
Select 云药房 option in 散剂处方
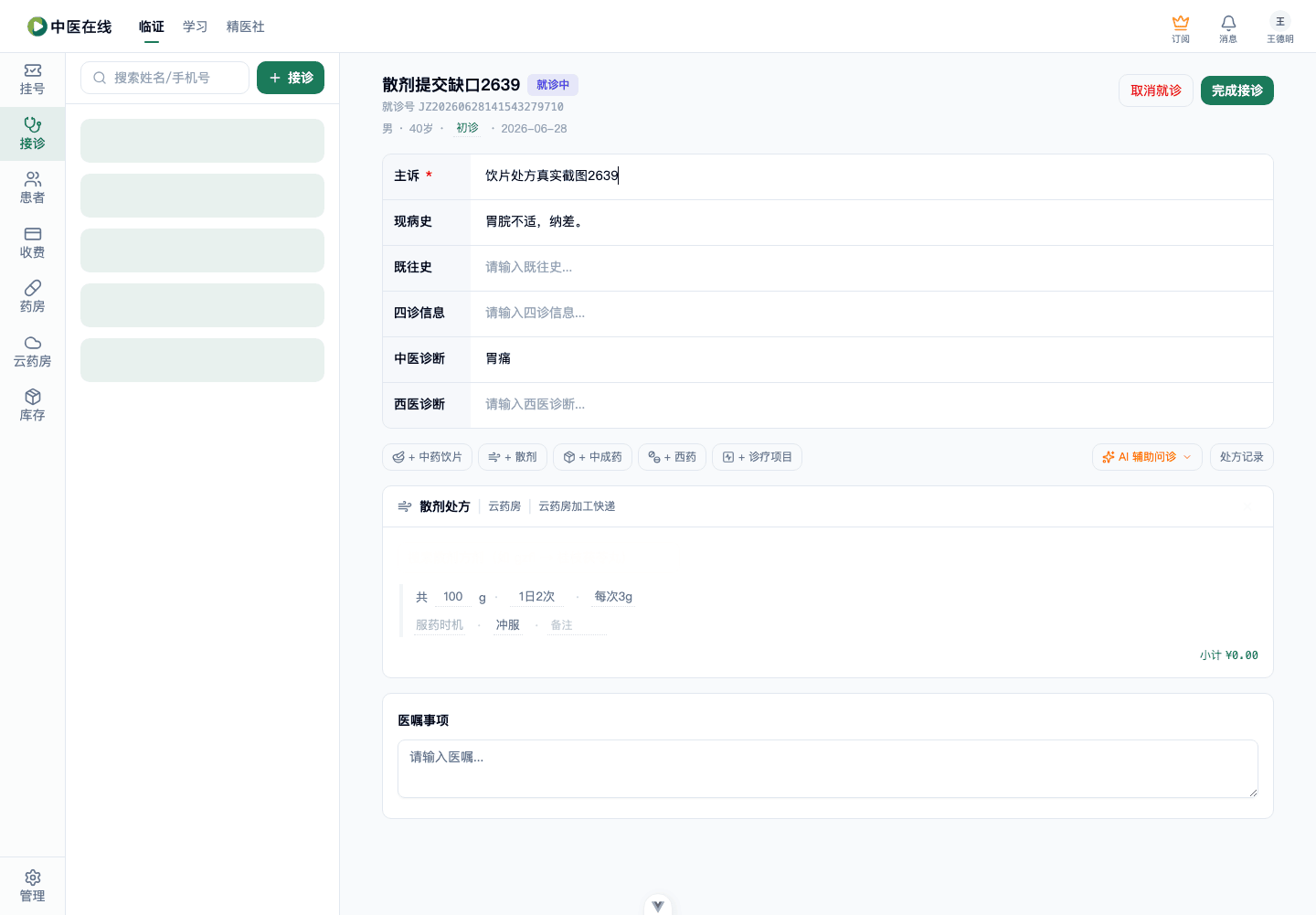point(504,506)
